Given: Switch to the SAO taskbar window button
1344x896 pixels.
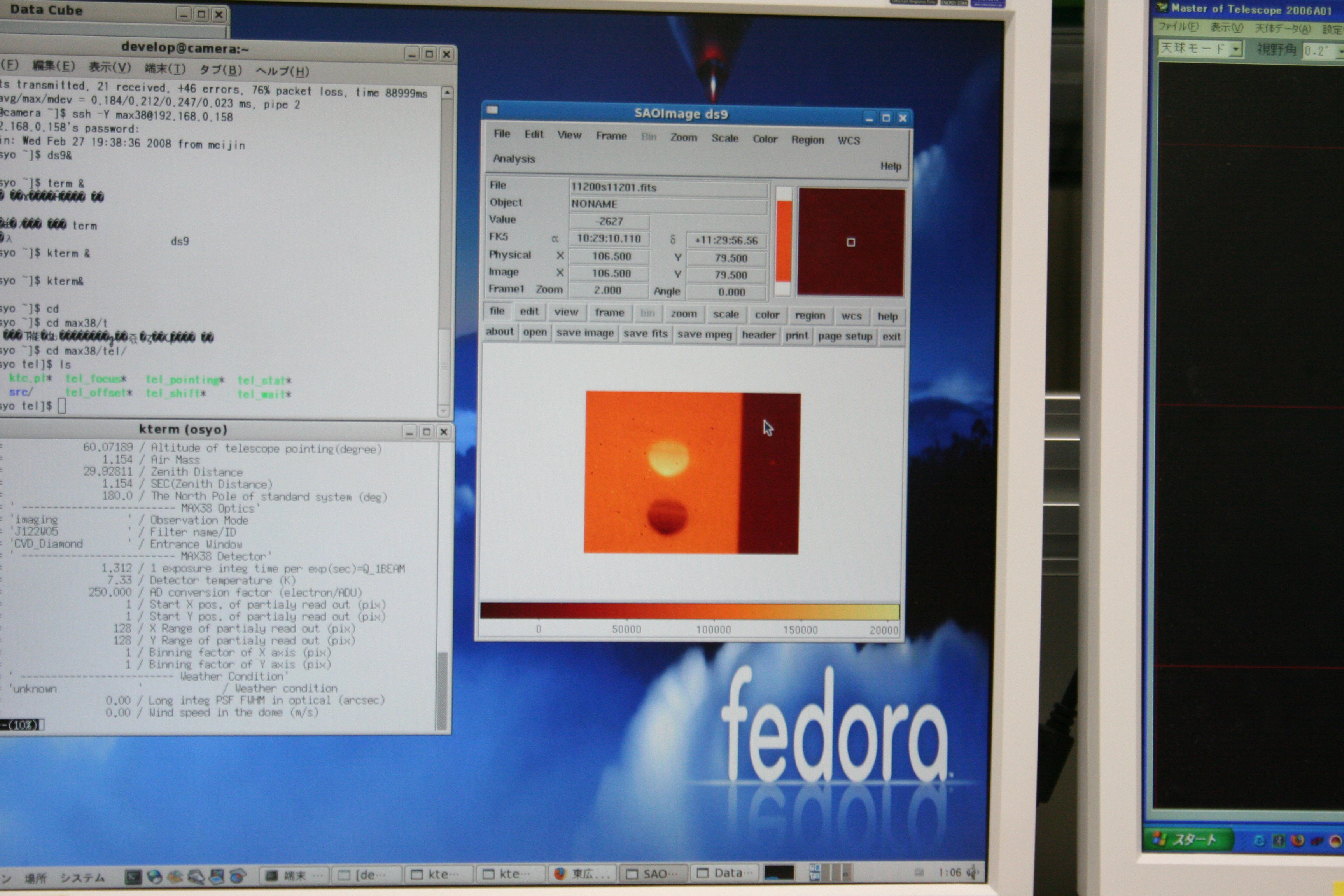Looking at the screenshot, I should (x=654, y=874).
